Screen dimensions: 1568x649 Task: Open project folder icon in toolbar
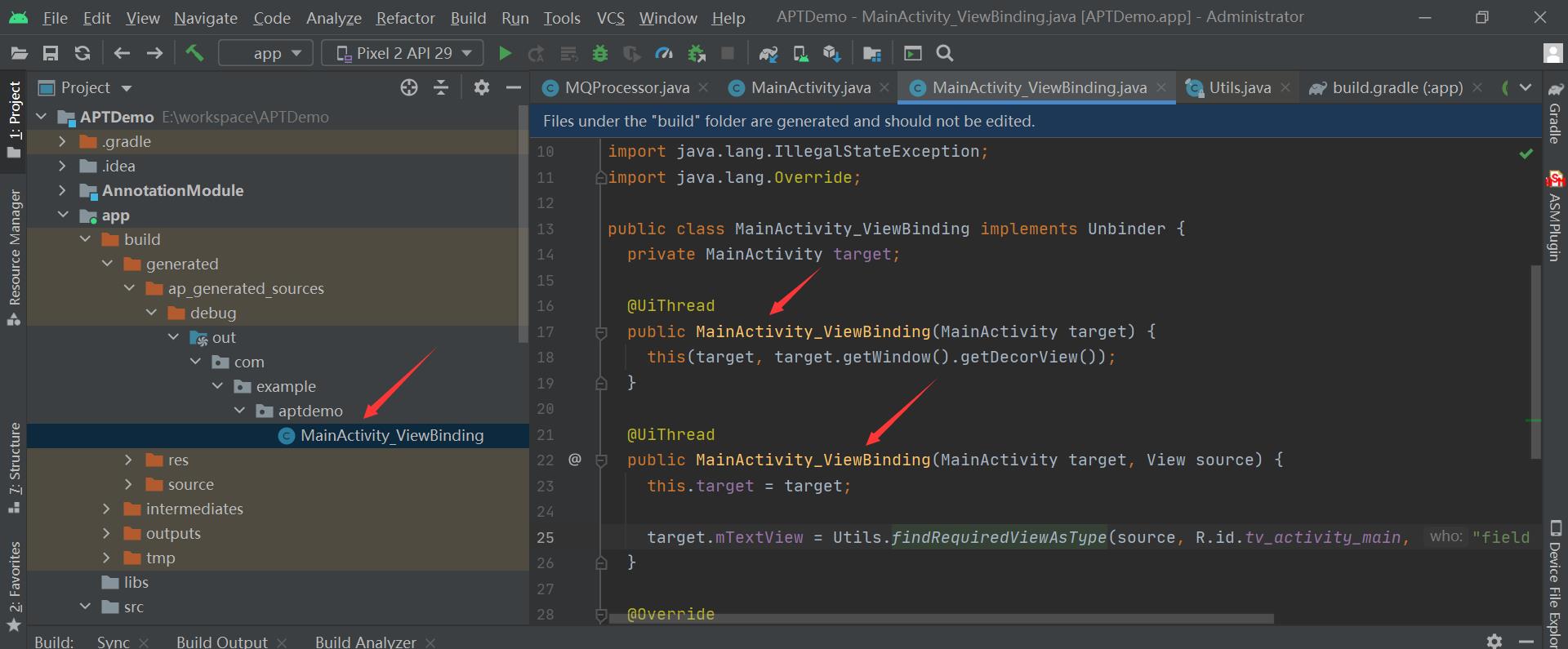[20, 54]
